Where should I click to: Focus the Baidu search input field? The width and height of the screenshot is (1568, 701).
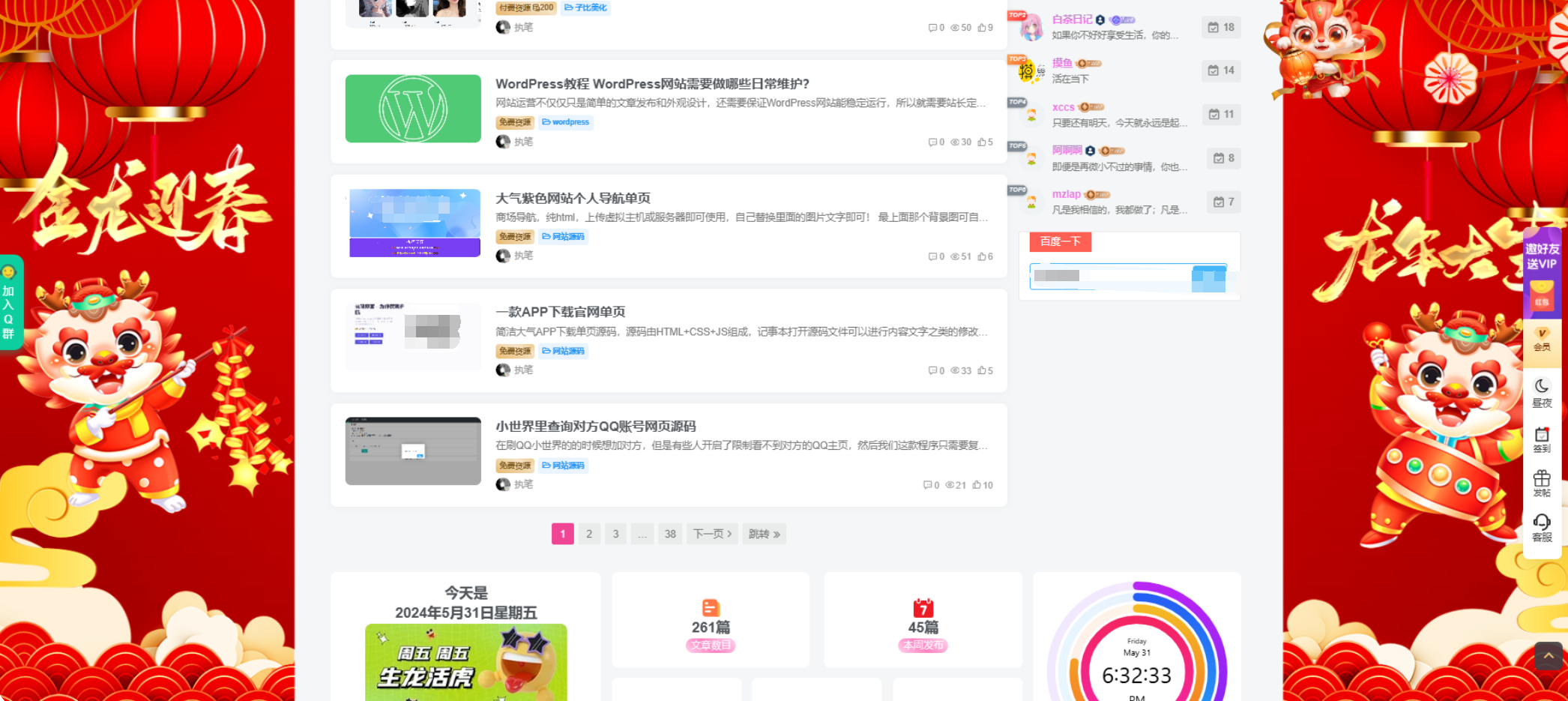[x=1111, y=278]
